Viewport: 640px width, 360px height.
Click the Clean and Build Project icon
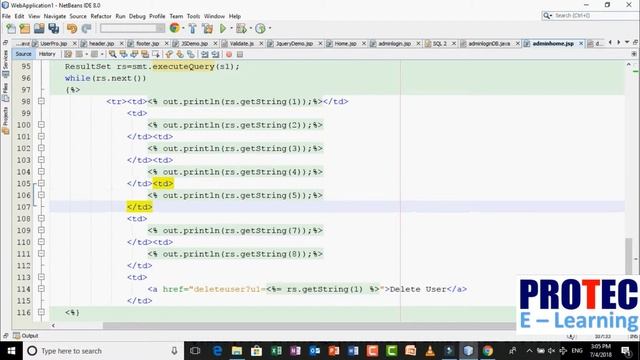pos(208,29)
